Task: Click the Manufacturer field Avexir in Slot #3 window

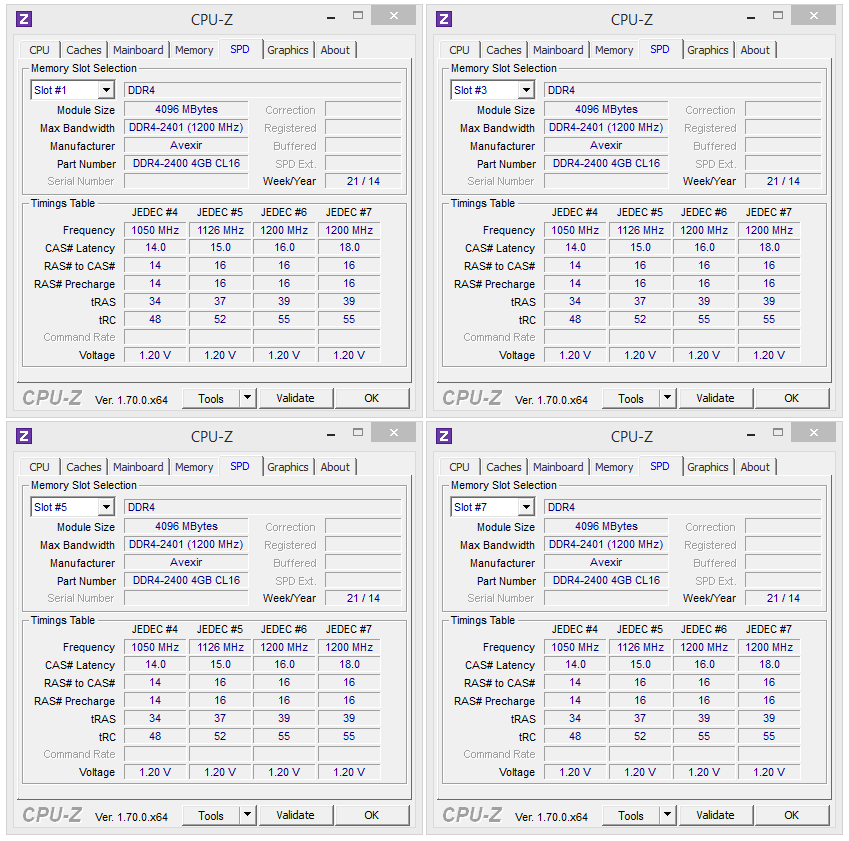Action: [x=606, y=145]
